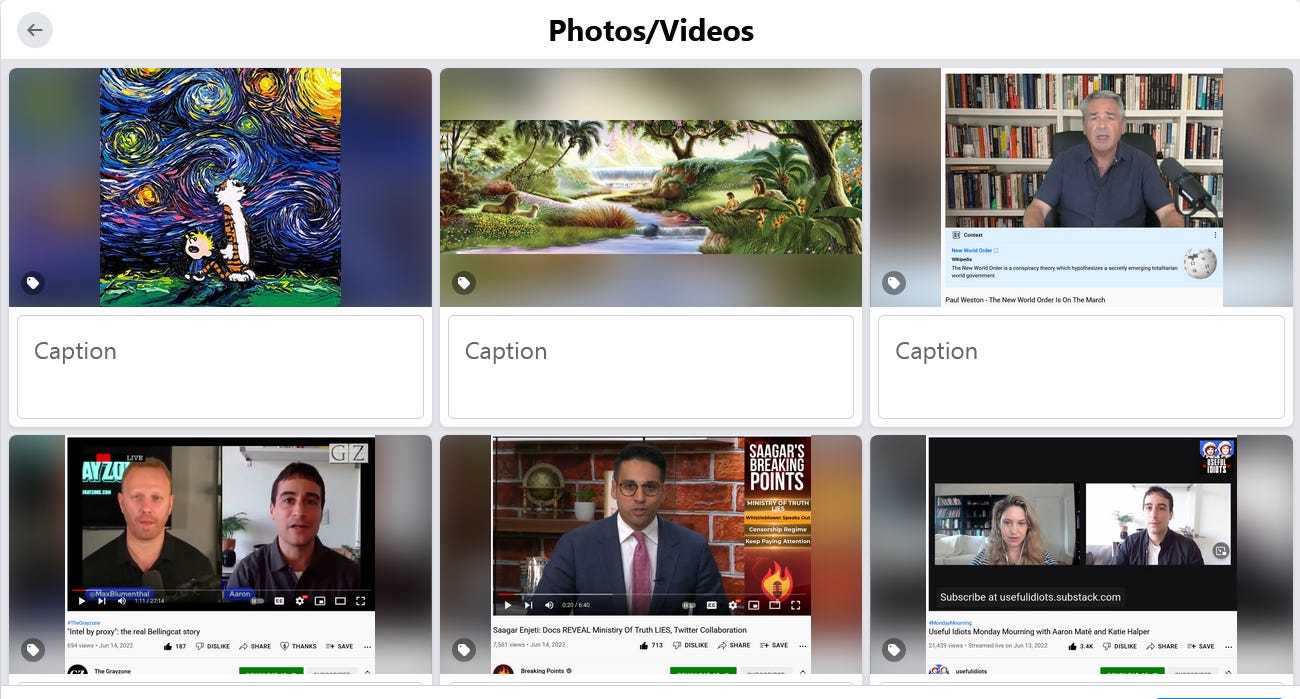Add caption to Calvin and Hobbes photo
The image size is (1300, 699).
coord(220,367)
